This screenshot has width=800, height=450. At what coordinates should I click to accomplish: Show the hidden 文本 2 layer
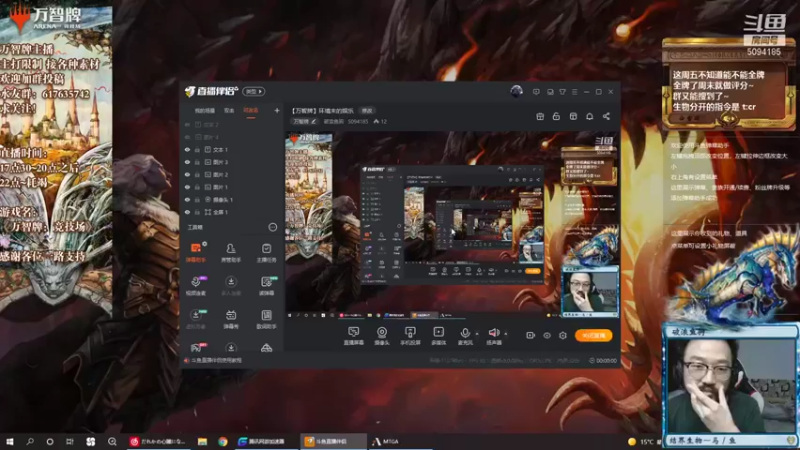(187, 124)
